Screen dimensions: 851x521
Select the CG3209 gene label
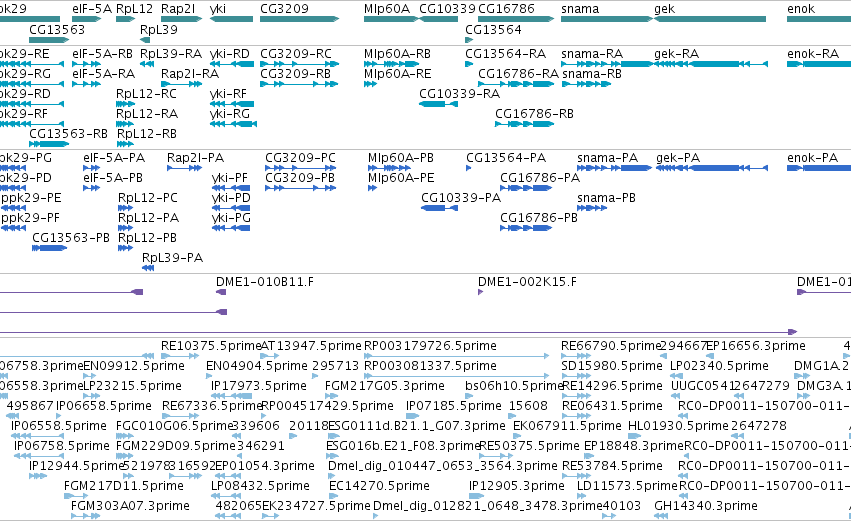pos(284,9)
